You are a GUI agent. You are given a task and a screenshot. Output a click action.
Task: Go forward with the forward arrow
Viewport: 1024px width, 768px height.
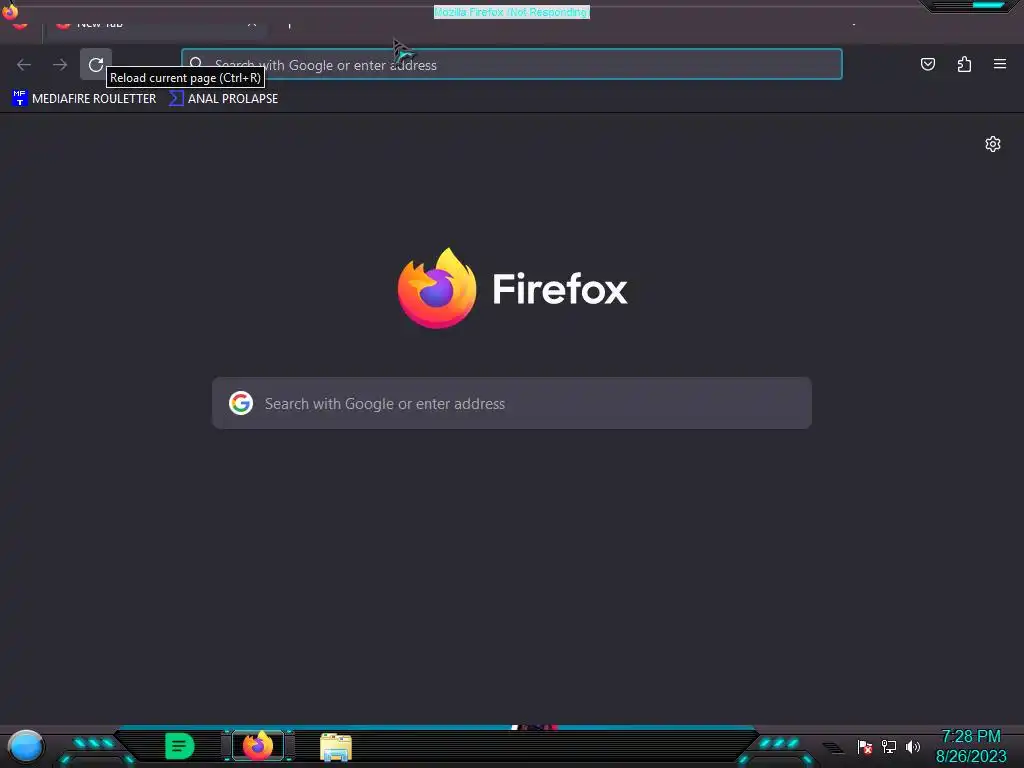click(60, 64)
